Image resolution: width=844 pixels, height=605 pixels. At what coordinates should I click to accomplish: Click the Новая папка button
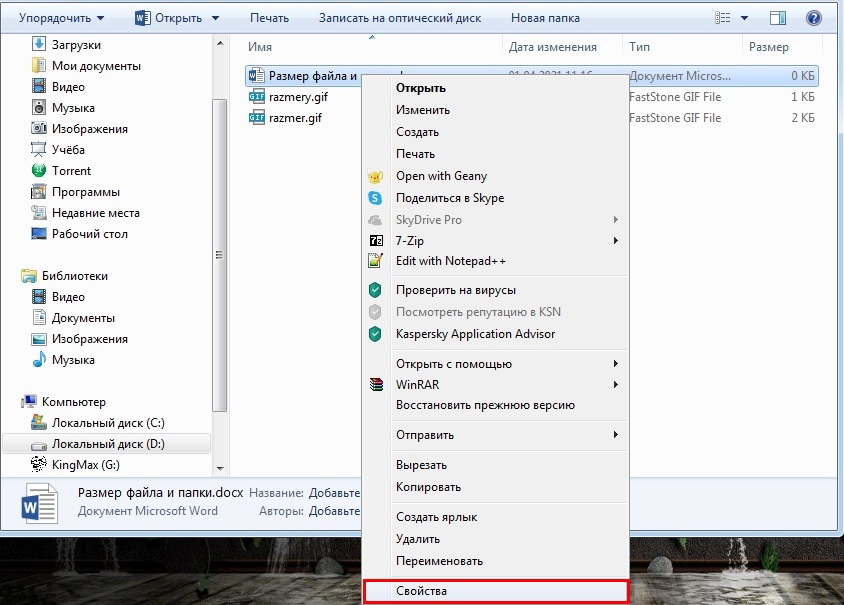(x=542, y=18)
